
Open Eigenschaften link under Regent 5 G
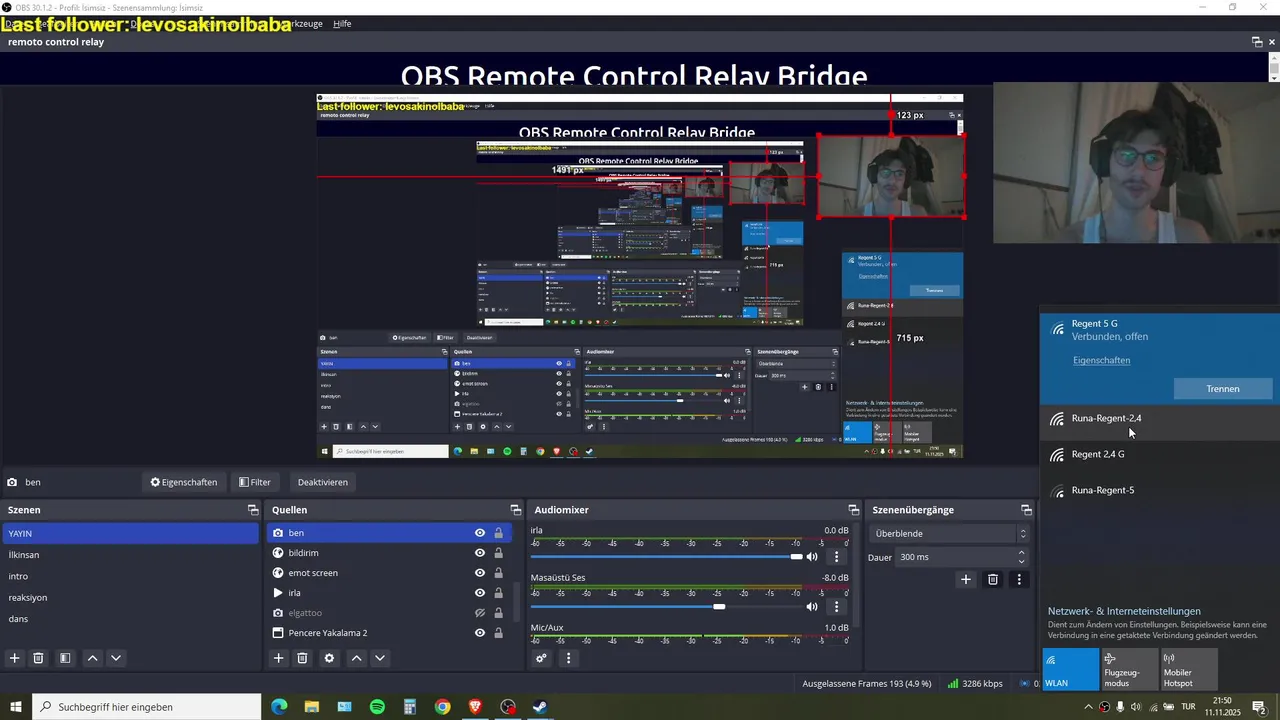1102,360
